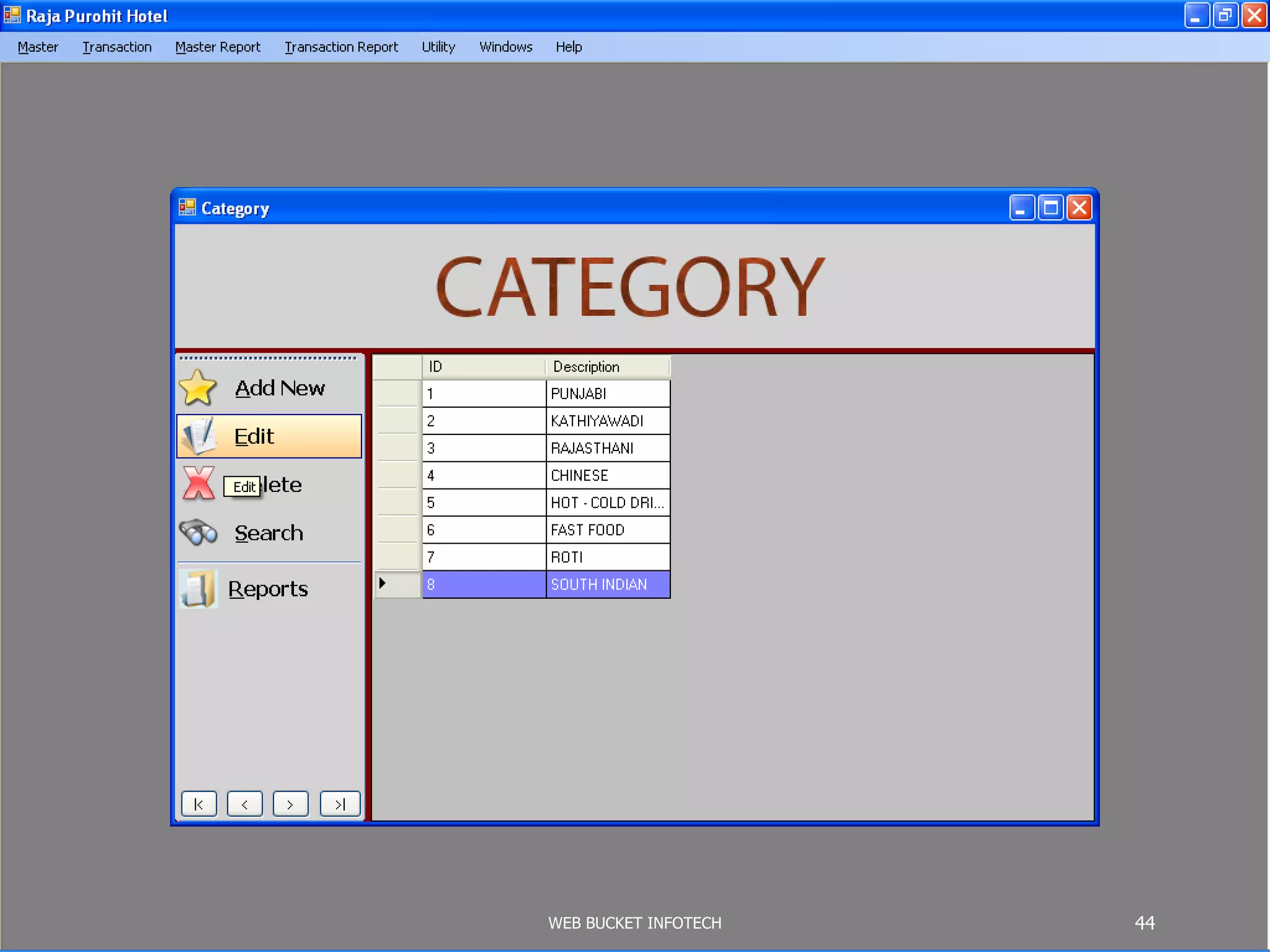Click ID cell with value 6
Screen dimensions: 1270x952
click(484, 530)
